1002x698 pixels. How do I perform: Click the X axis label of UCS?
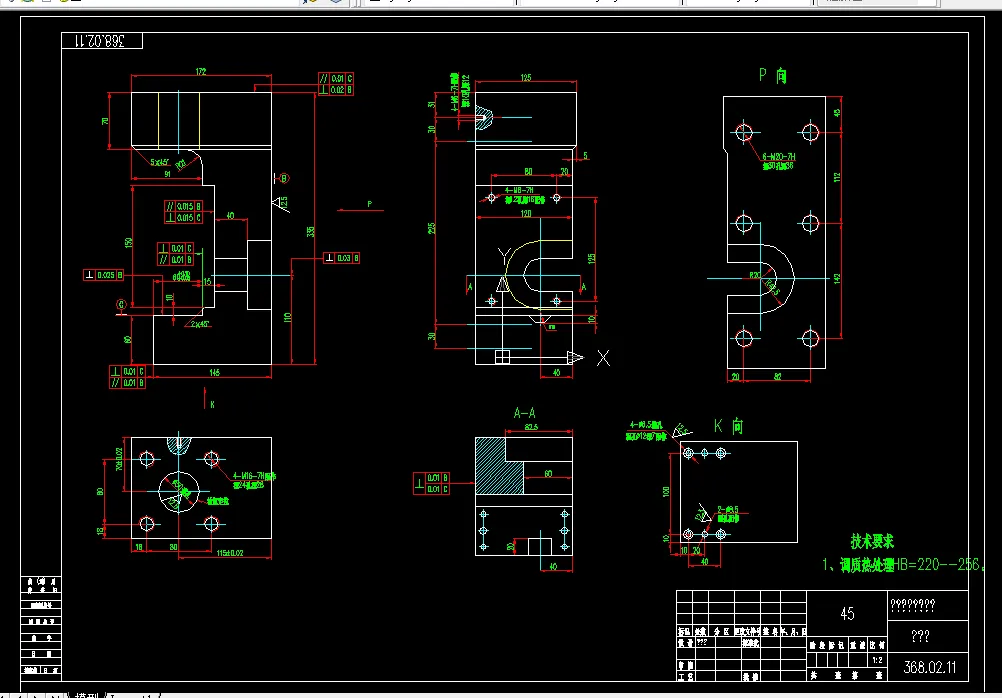pos(603,358)
